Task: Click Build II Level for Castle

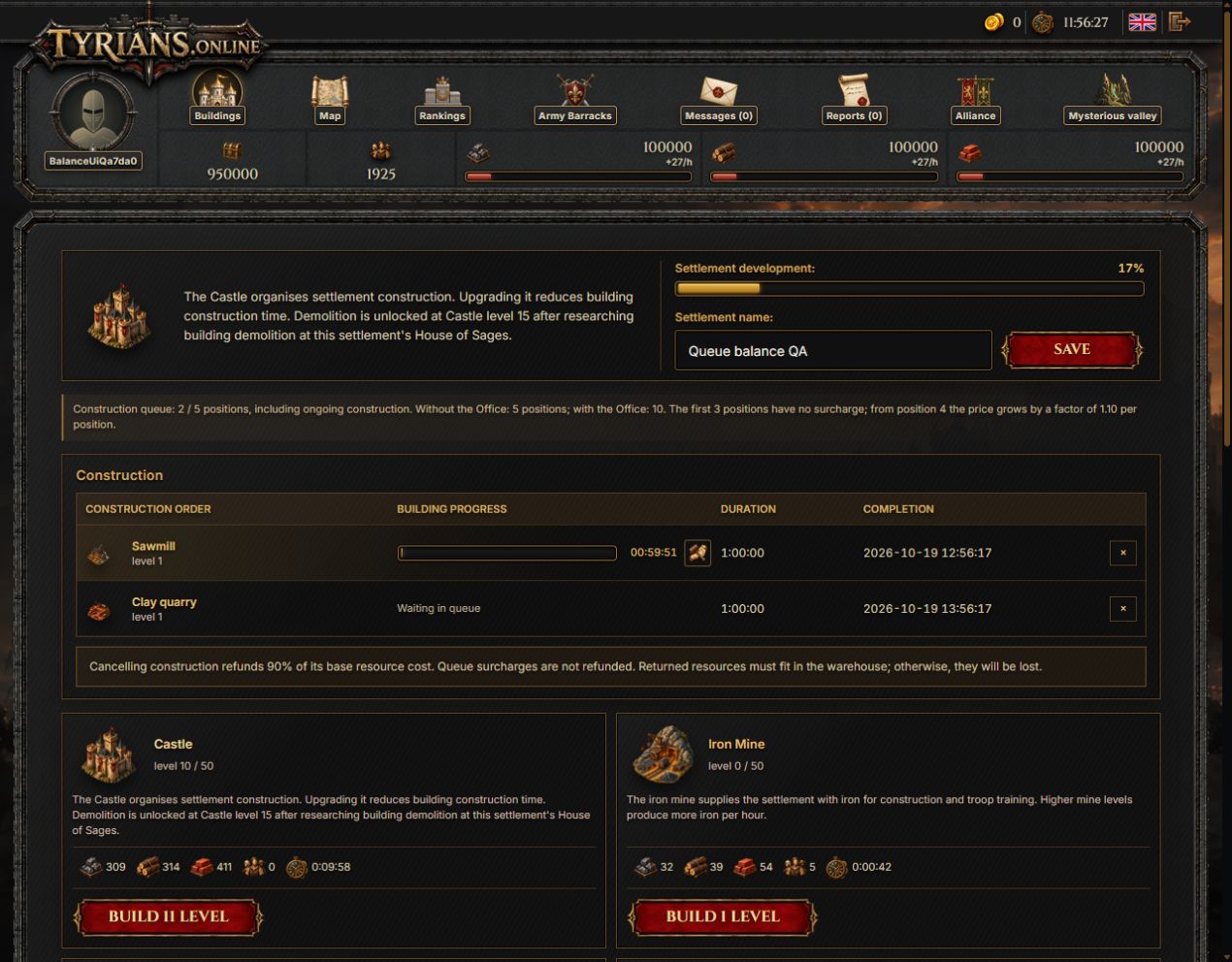Action: pyautogui.click(x=168, y=916)
